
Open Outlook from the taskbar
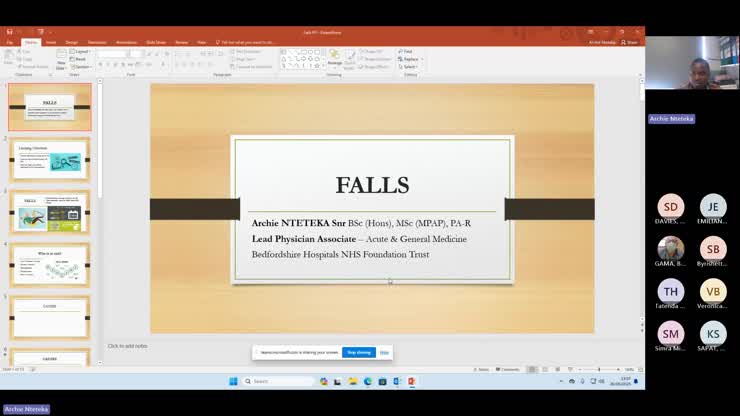pos(397,381)
